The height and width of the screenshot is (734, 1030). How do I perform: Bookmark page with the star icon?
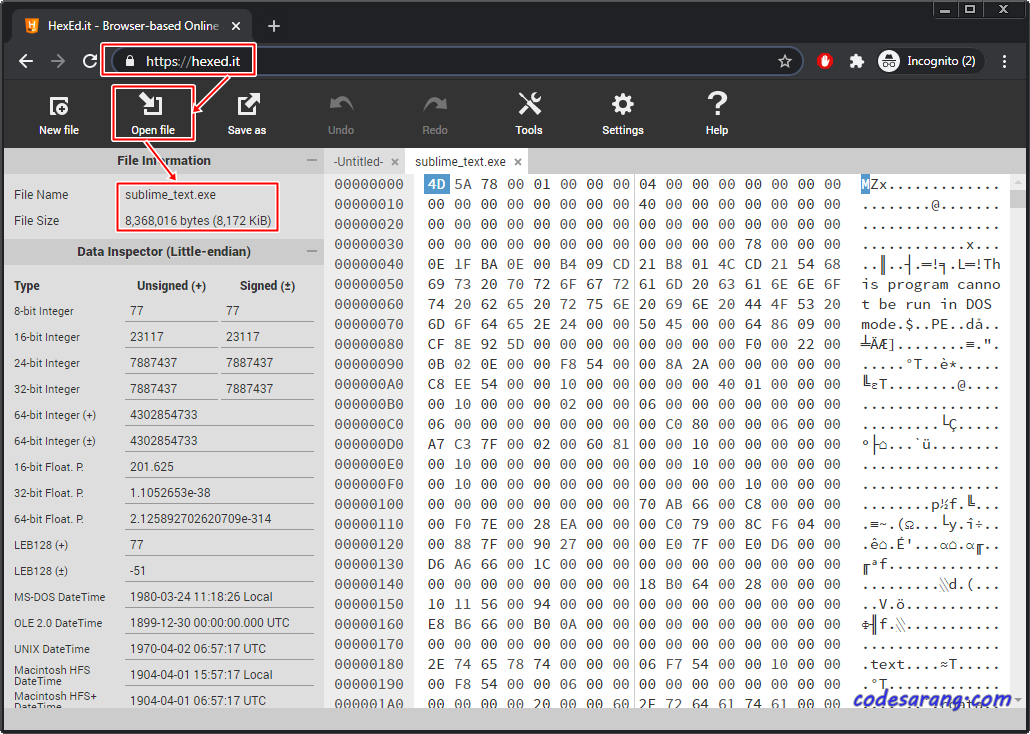click(x=785, y=61)
